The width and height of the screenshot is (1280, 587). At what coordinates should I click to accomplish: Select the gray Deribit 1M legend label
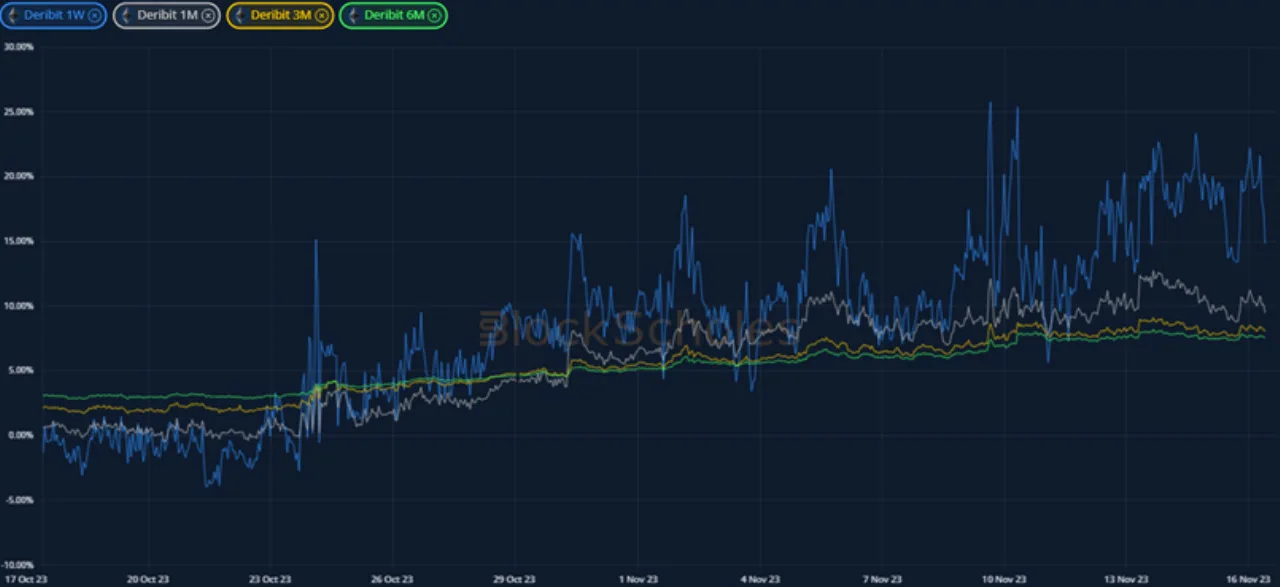[x=168, y=15]
